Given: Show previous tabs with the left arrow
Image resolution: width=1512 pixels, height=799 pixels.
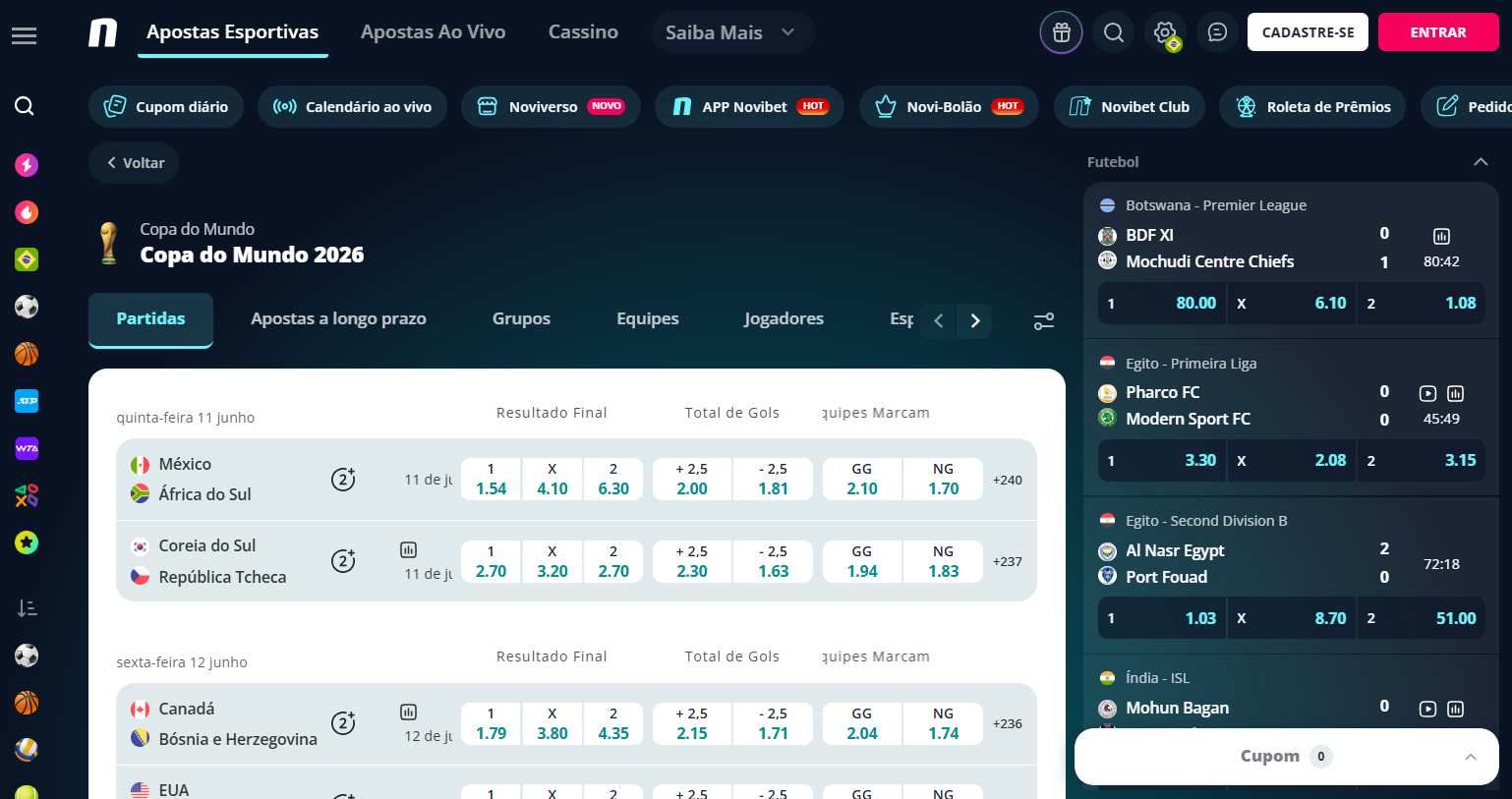Looking at the screenshot, I should coord(939,320).
